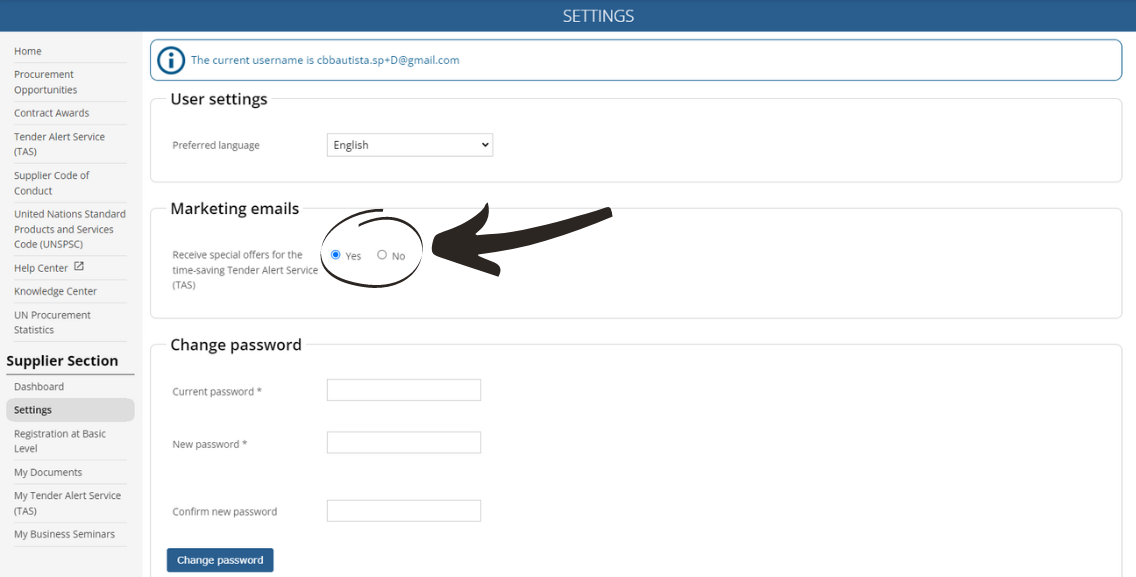
Task: Click the Receive special offers label text
Action: (x=245, y=270)
